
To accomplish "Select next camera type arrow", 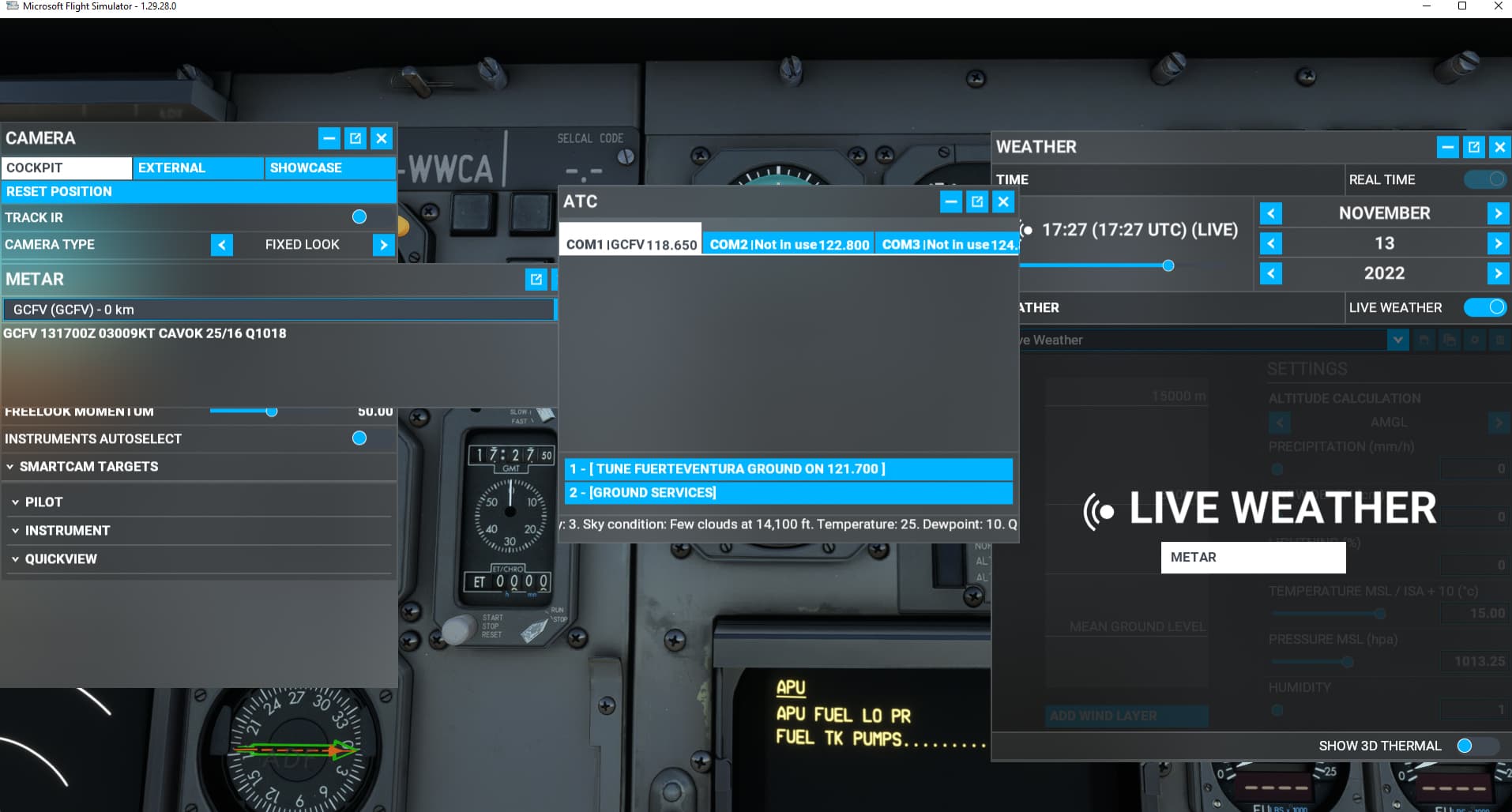I will click(x=383, y=245).
